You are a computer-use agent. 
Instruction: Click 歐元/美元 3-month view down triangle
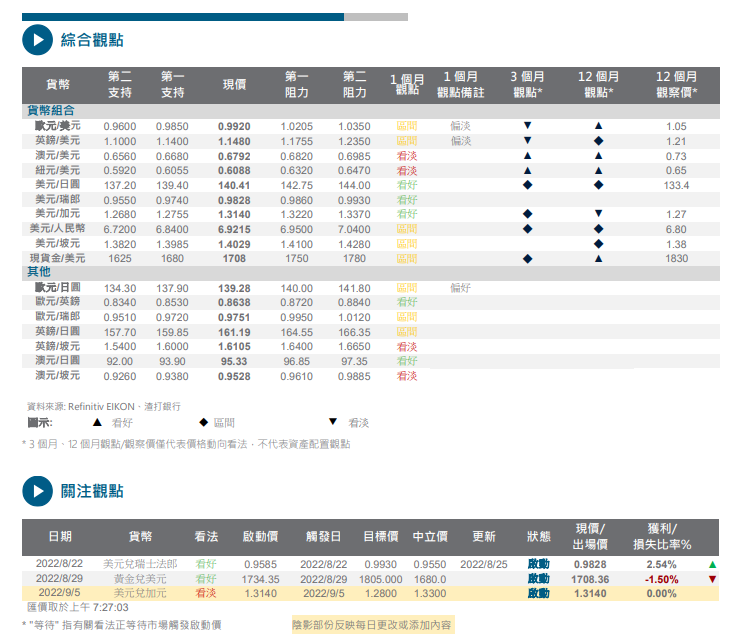[527, 126]
